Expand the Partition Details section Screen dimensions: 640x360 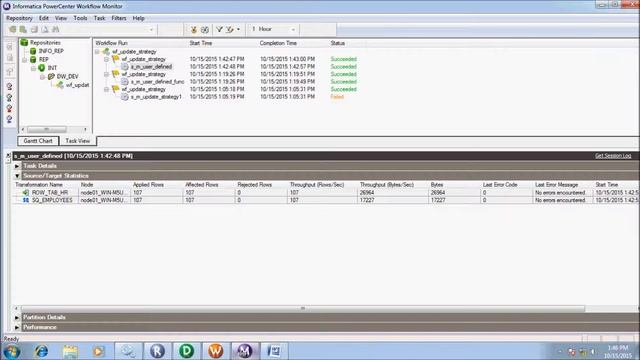17,317
